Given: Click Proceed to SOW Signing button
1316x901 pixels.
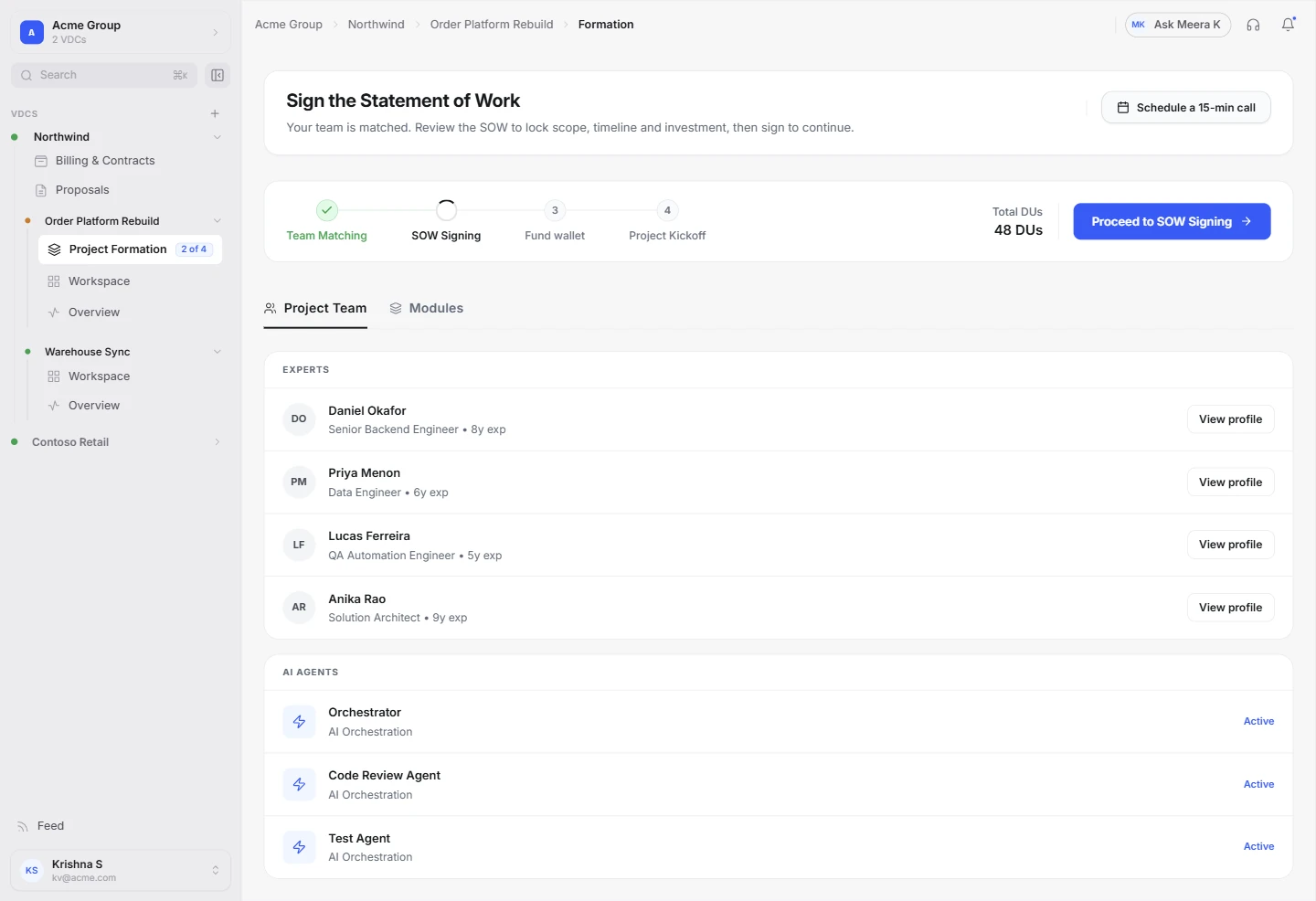Looking at the screenshot, I should (x=1172, y=221).
